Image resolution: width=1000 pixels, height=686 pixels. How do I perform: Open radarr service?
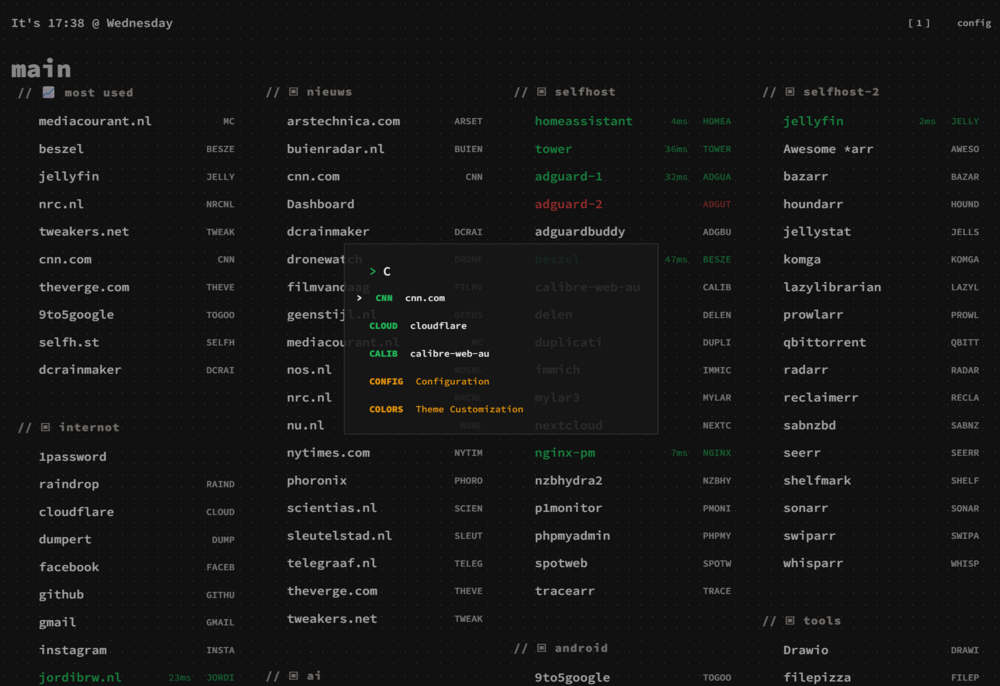click(805, 370)
